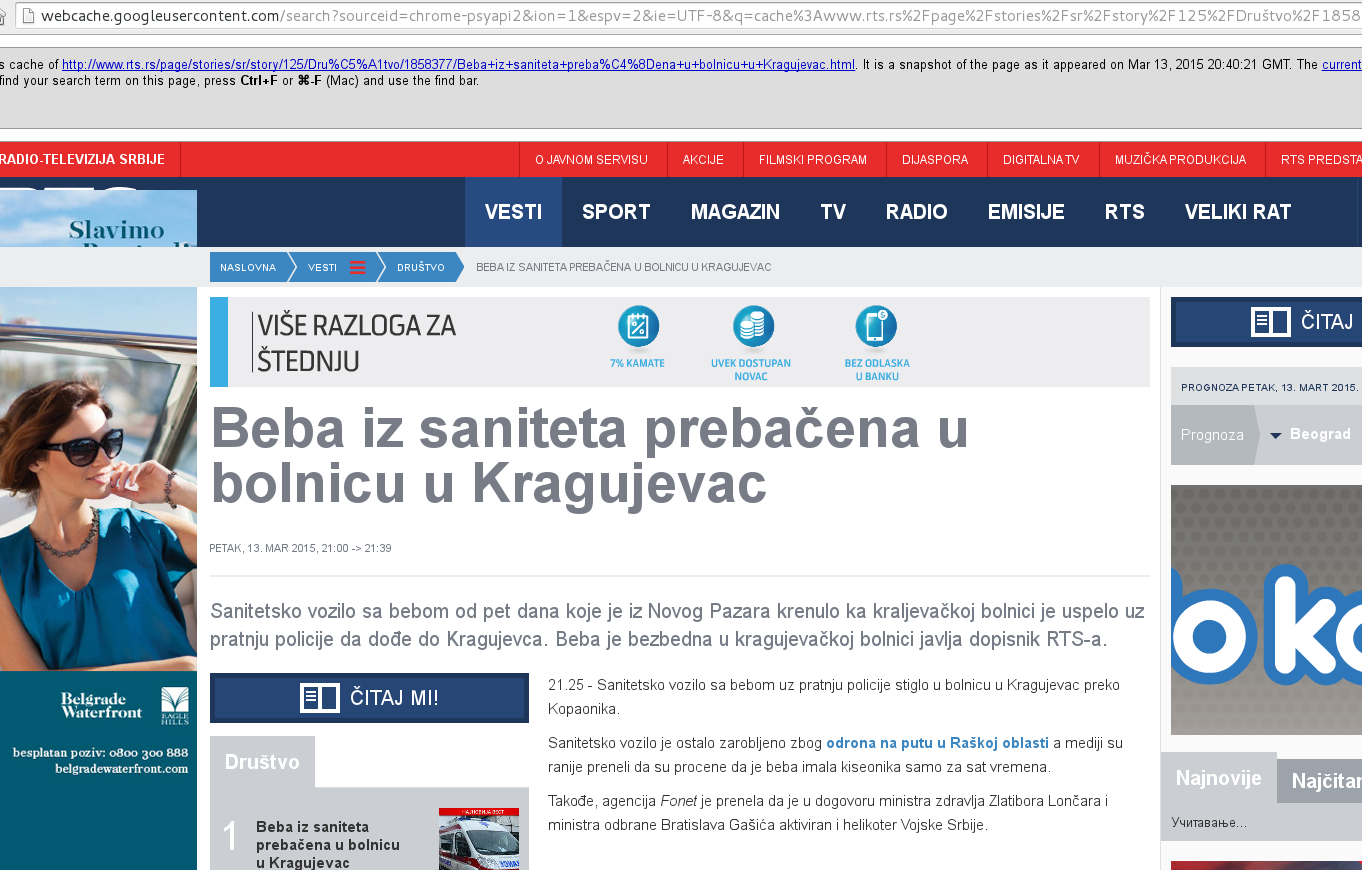
Task: Click the article date 'PETAK, 13. MAR 2015'
Action: (300, 548)
